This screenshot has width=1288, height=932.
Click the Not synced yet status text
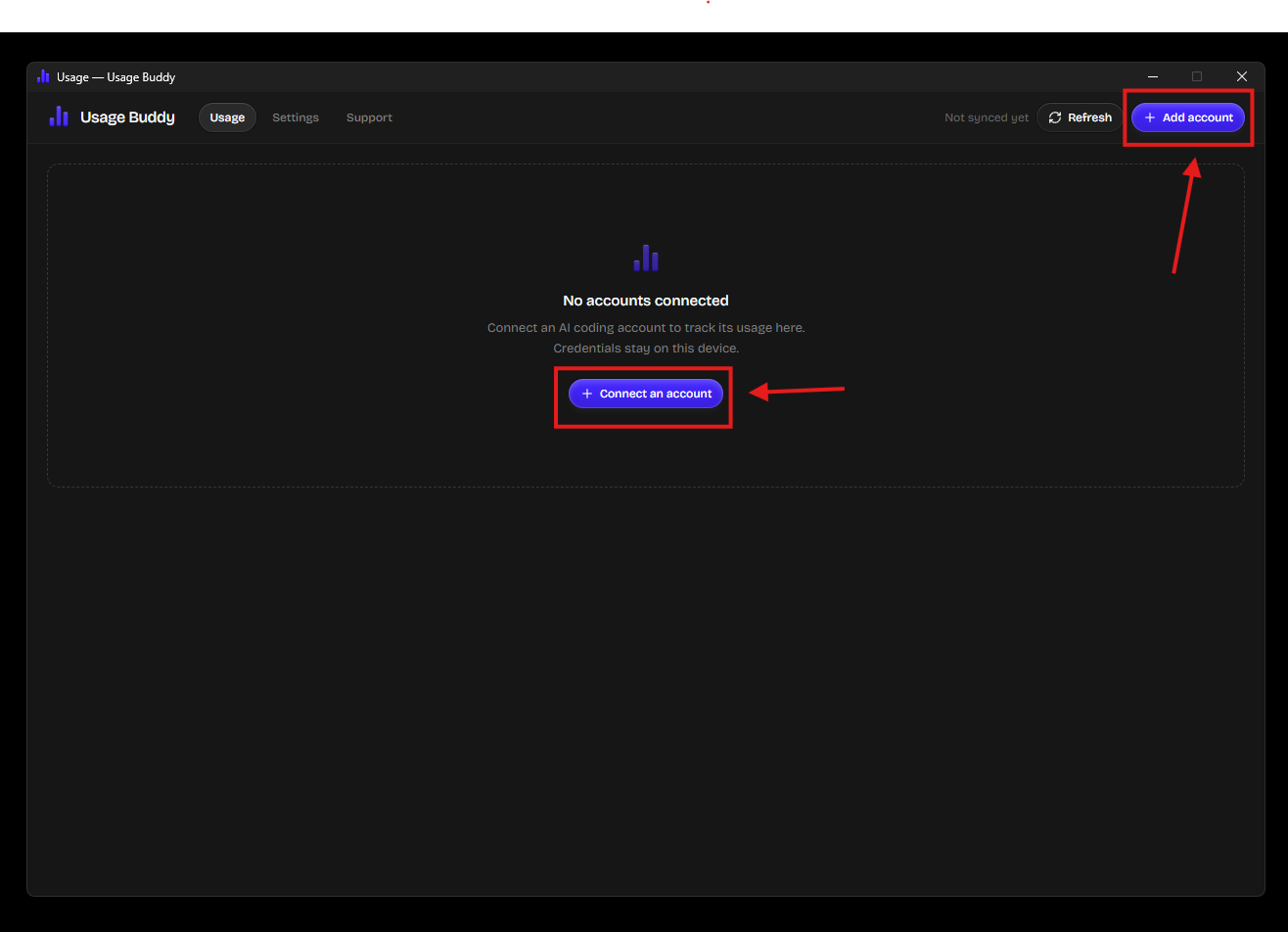click(987, 117)
